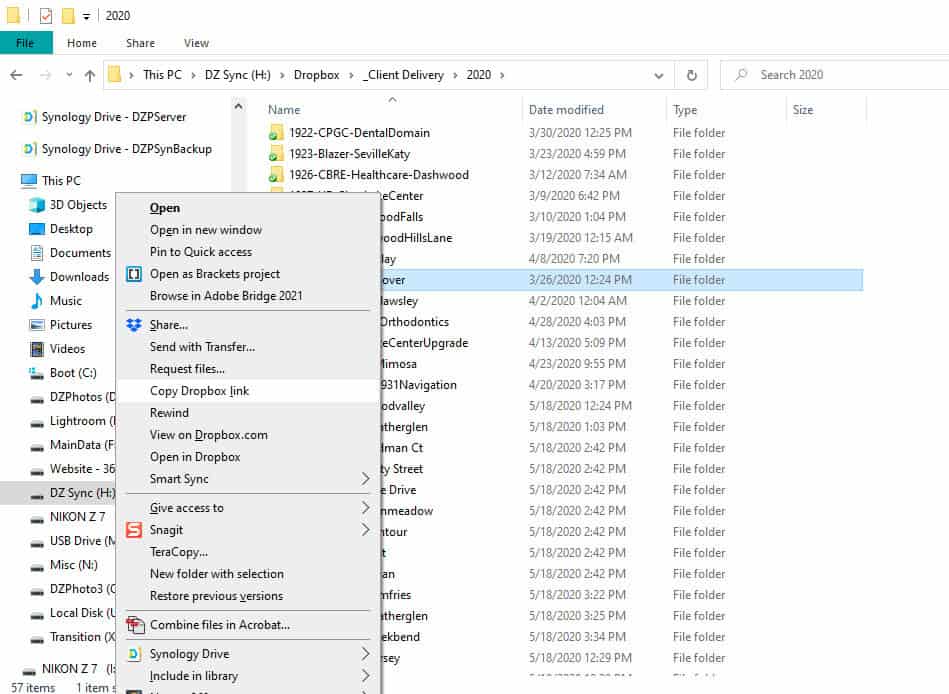Sort by the Type column header

pos(685,110)
